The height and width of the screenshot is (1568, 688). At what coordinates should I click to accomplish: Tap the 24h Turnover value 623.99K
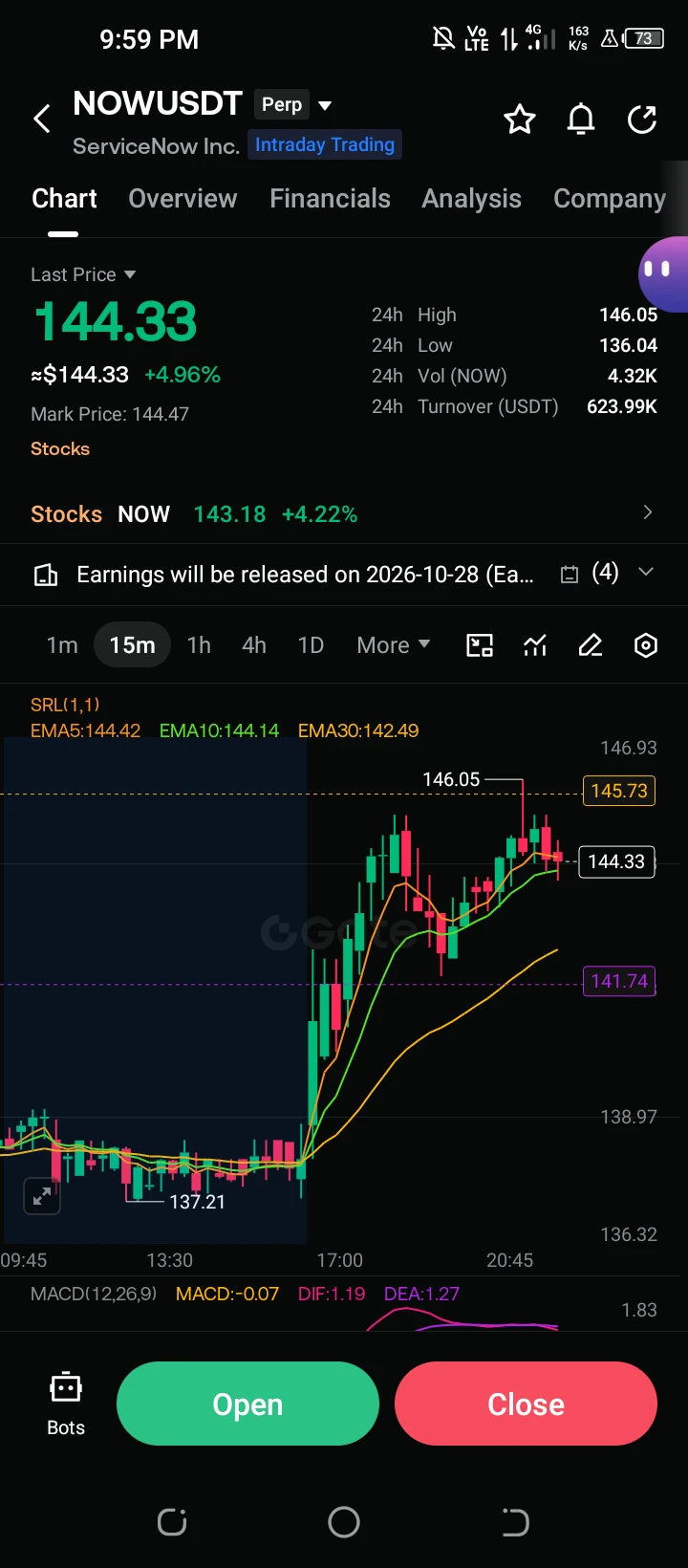622,406
